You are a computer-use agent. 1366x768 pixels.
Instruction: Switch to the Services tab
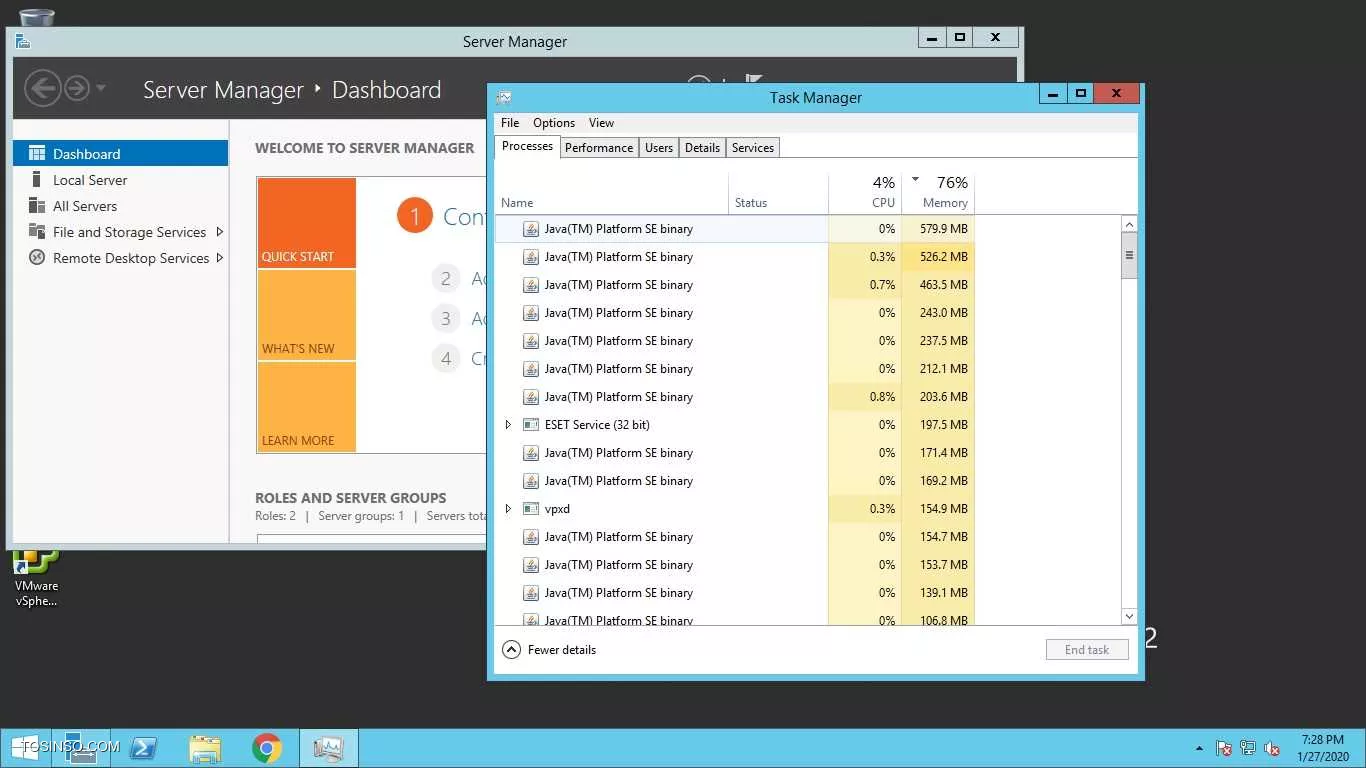[x=753, y=147]
